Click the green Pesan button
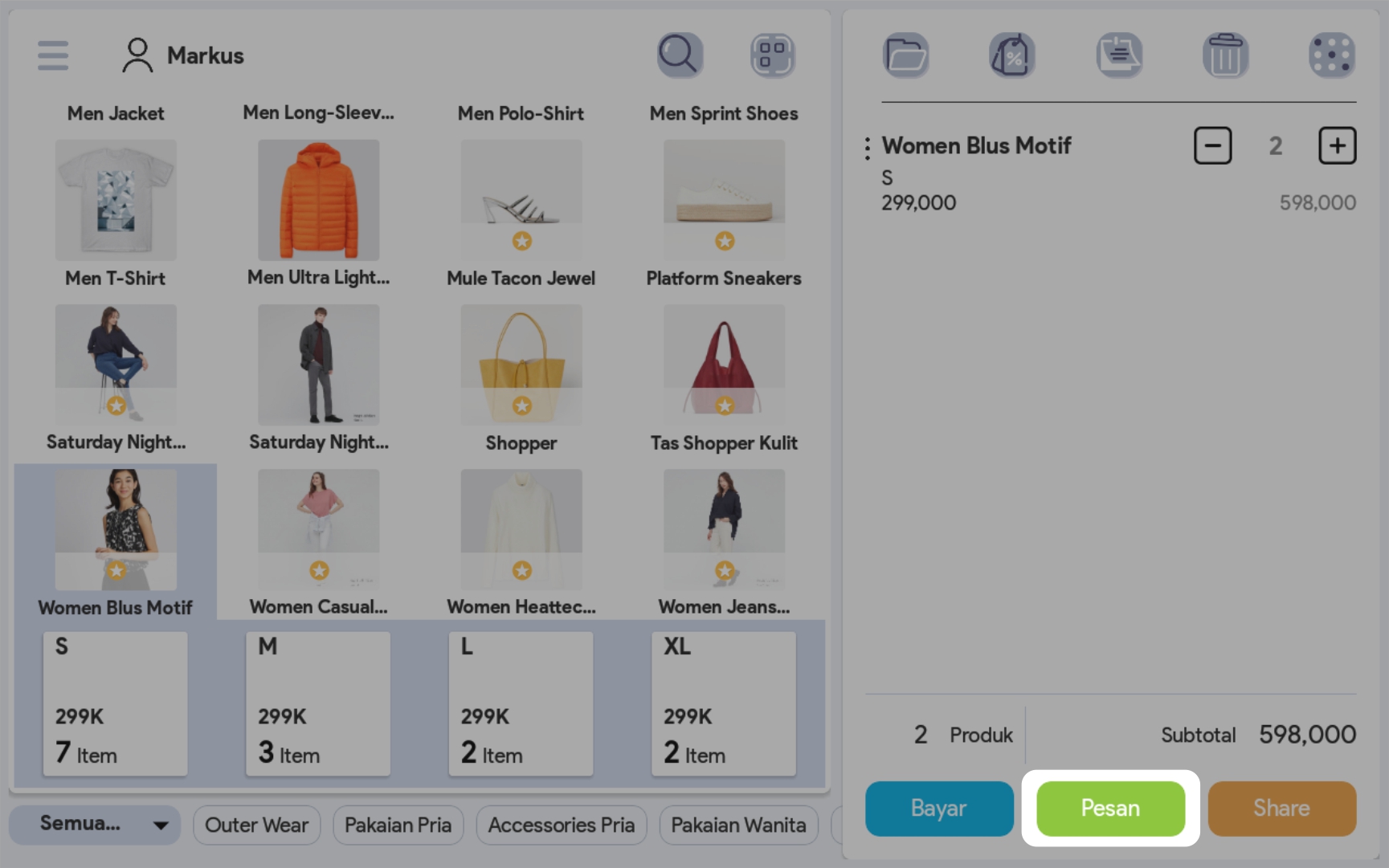The width and height of the screenshot is (1389, 868). point(1111,809)
